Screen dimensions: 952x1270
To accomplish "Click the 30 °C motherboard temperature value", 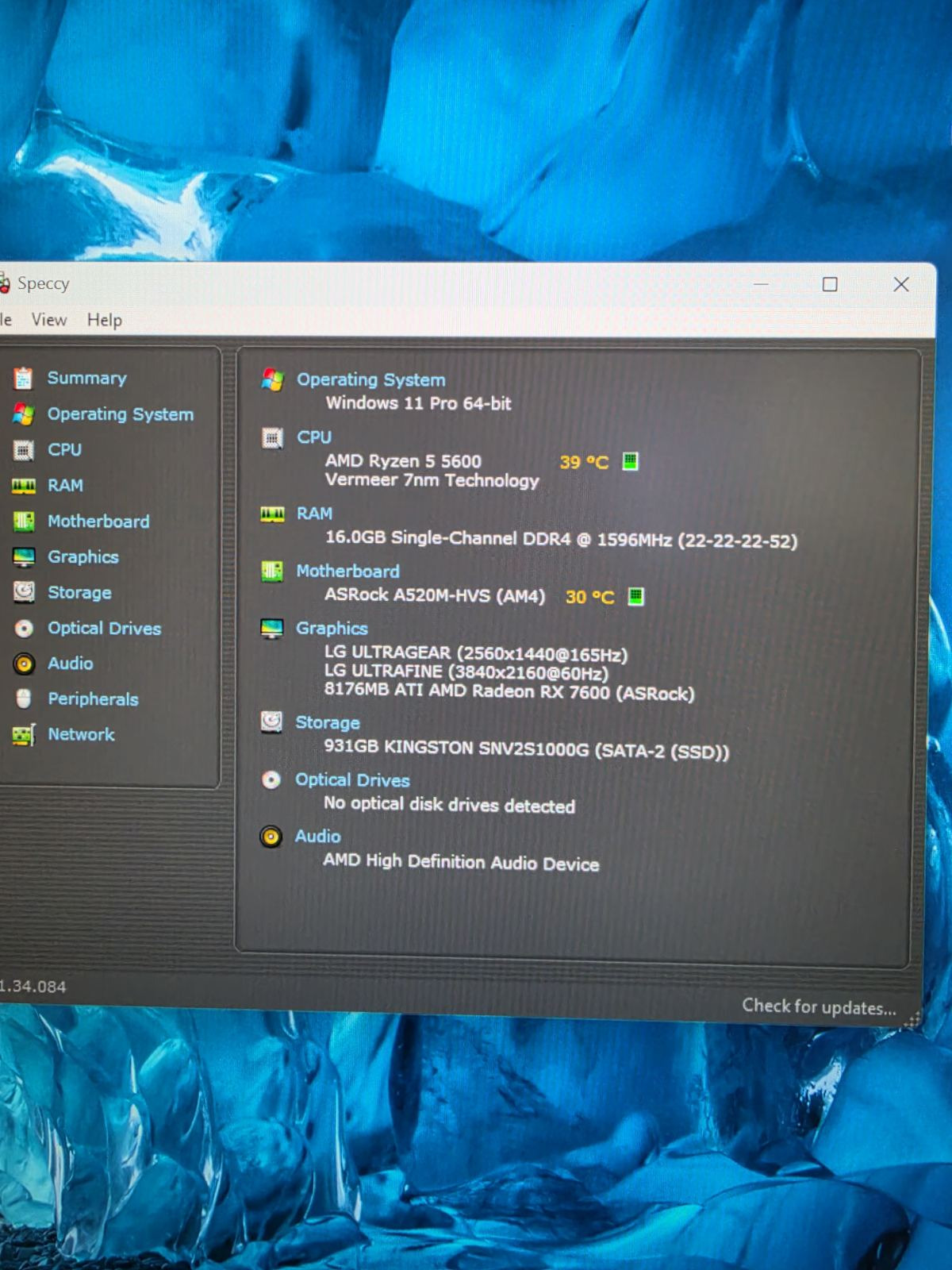I will pos(589,597).
